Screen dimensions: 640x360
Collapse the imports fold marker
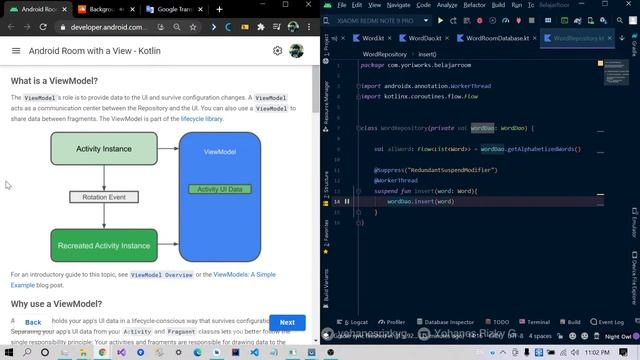point(358,86)
